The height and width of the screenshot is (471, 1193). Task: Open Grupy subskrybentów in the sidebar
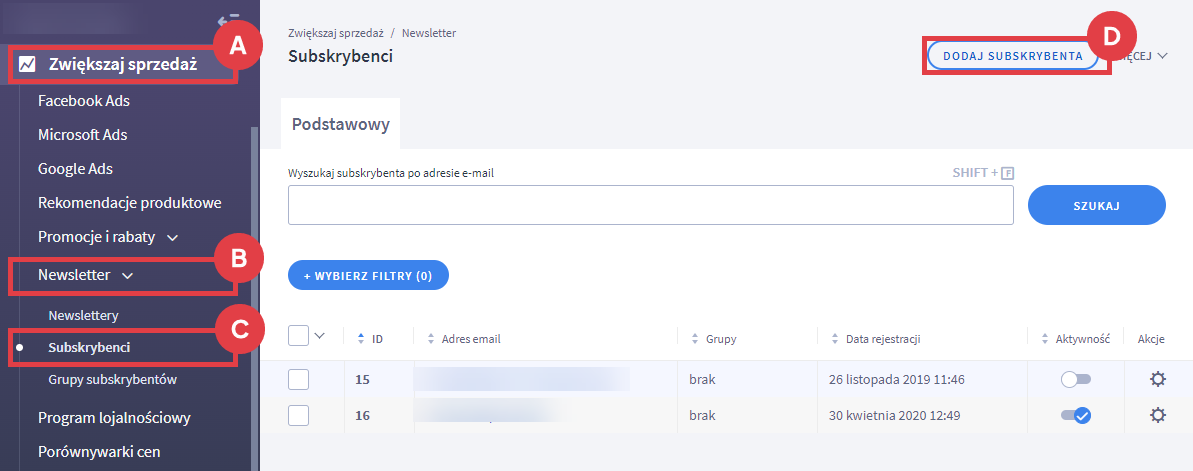(x=112, y=380)
